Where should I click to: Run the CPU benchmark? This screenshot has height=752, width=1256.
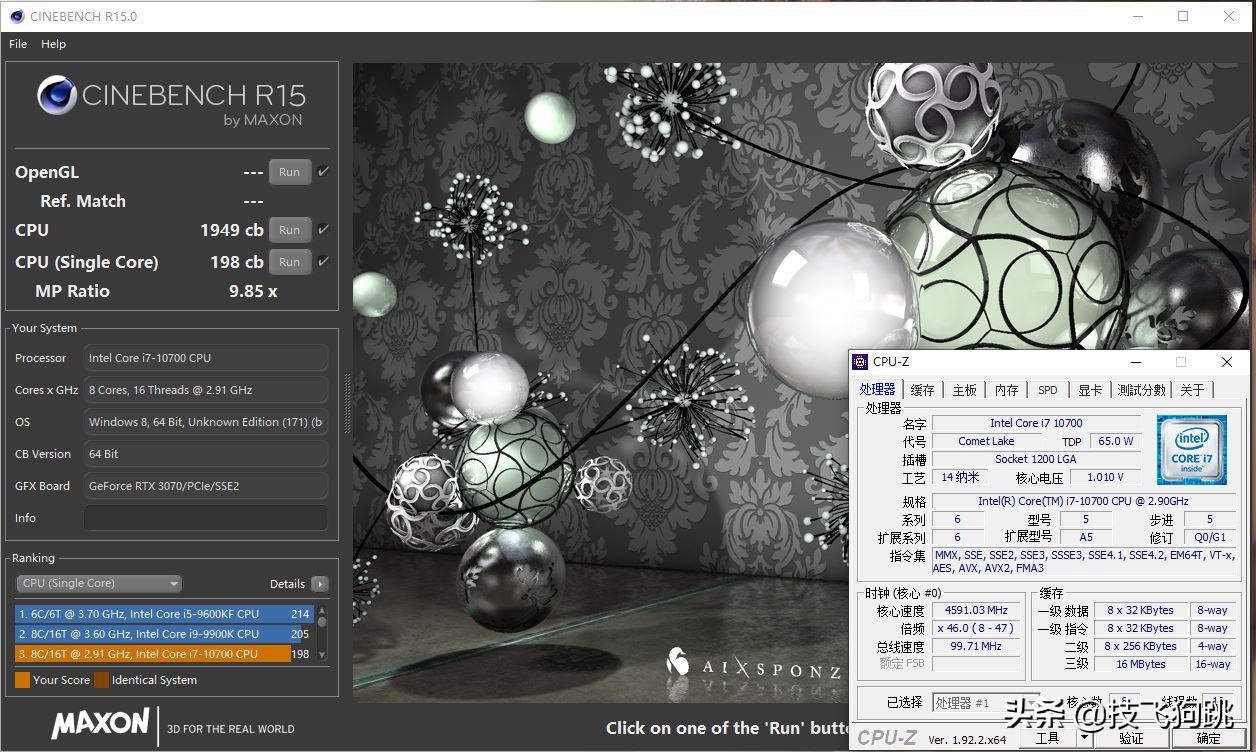[x=290, y=230]
